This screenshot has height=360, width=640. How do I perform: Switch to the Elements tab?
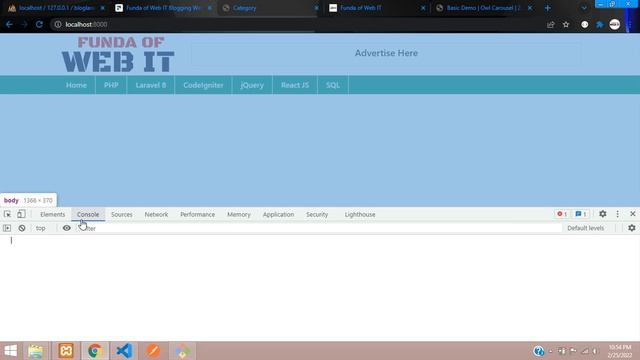pos(52,214)
